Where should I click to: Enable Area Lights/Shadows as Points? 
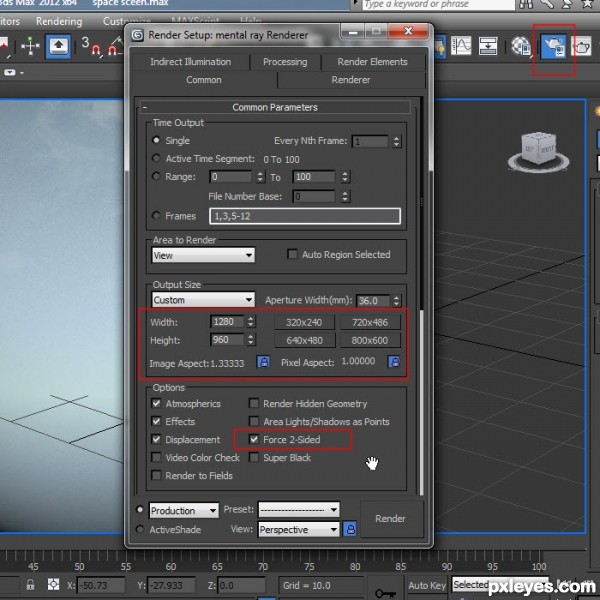pyautogui.click(x=254, y=421)
